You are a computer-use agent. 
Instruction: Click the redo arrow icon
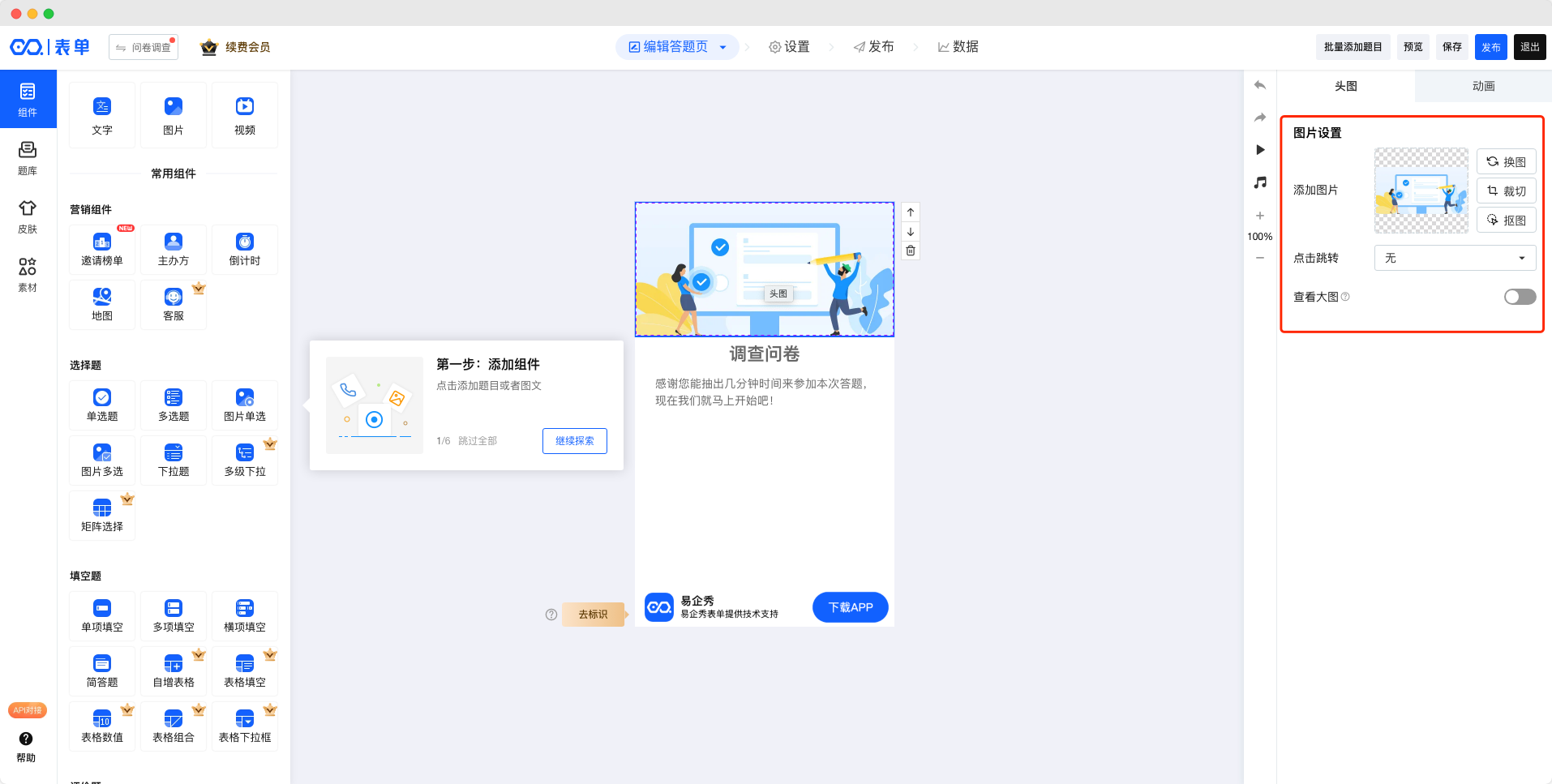[x=1260, y=118]
